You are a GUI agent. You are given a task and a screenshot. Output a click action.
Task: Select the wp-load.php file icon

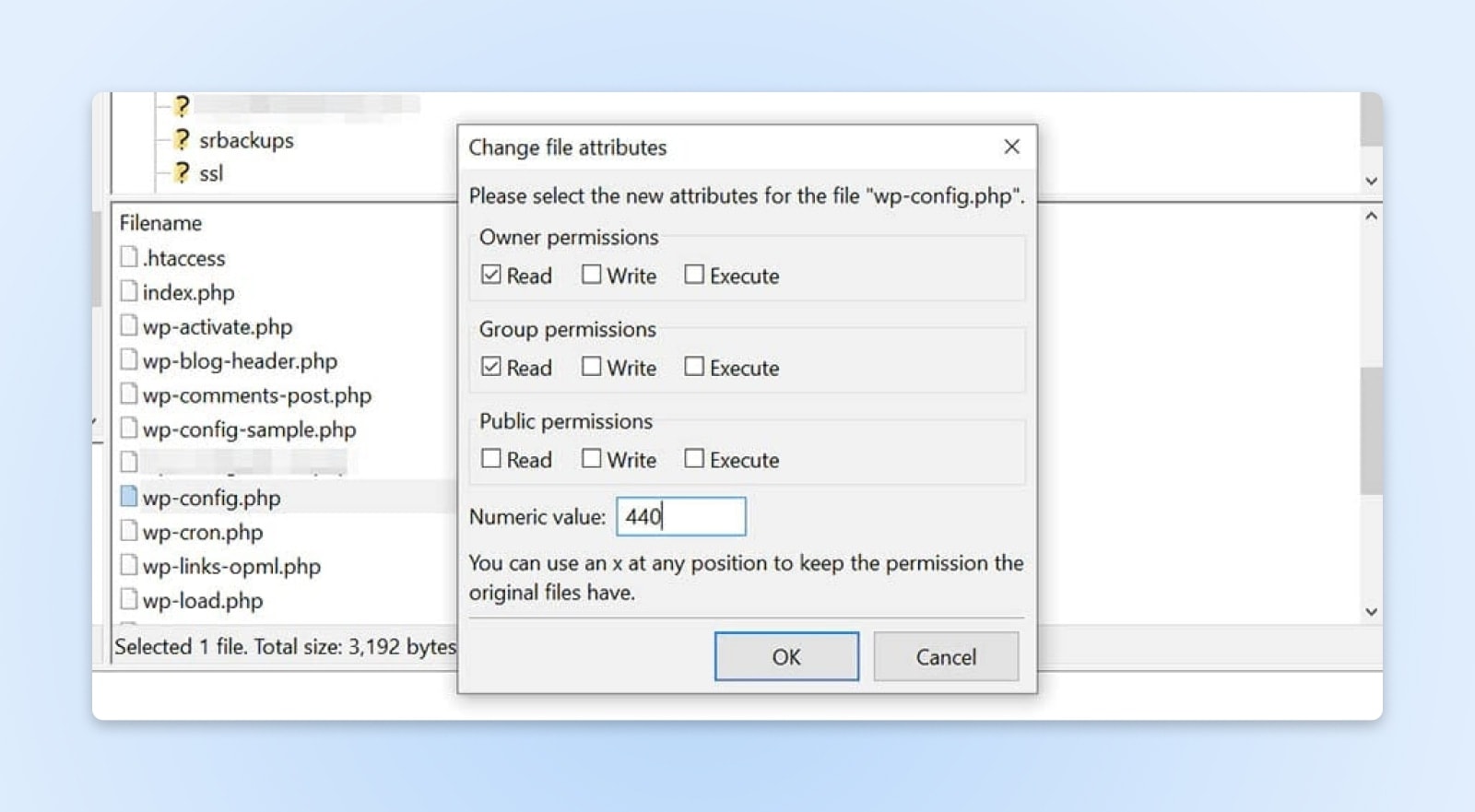tap(129, 599)
